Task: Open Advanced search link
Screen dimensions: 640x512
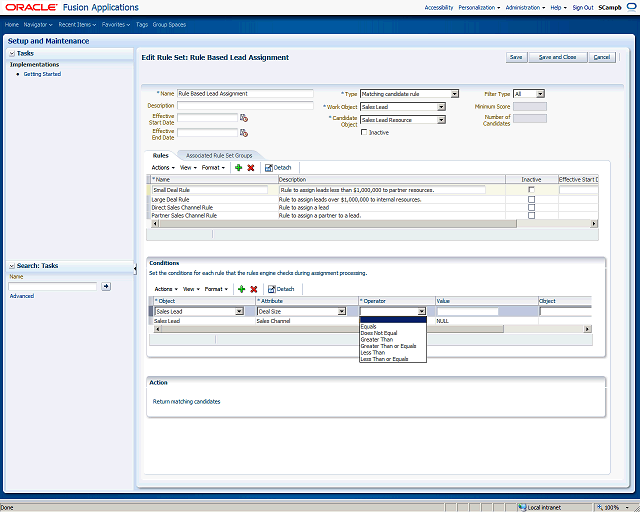Action: tap(22, 296)
